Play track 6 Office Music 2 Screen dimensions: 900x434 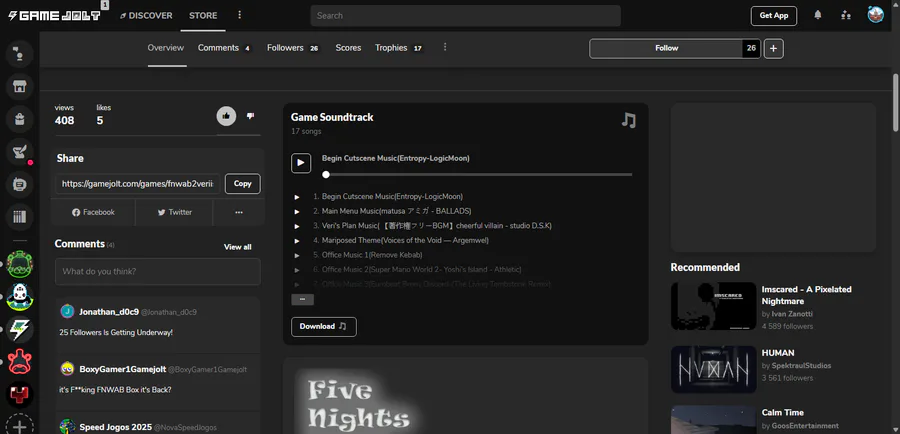pos(297,270)
